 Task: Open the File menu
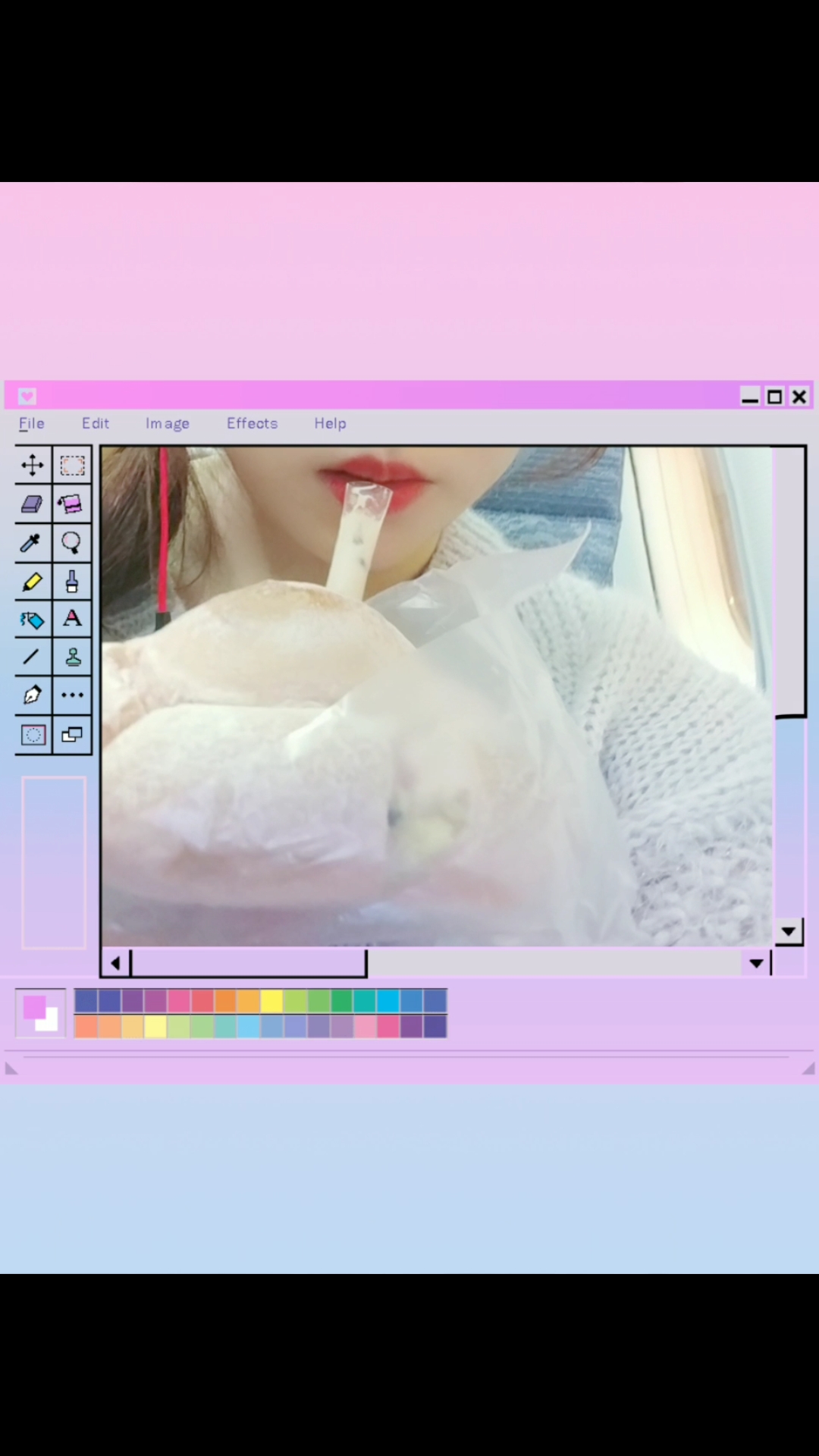tap(32, 423)
